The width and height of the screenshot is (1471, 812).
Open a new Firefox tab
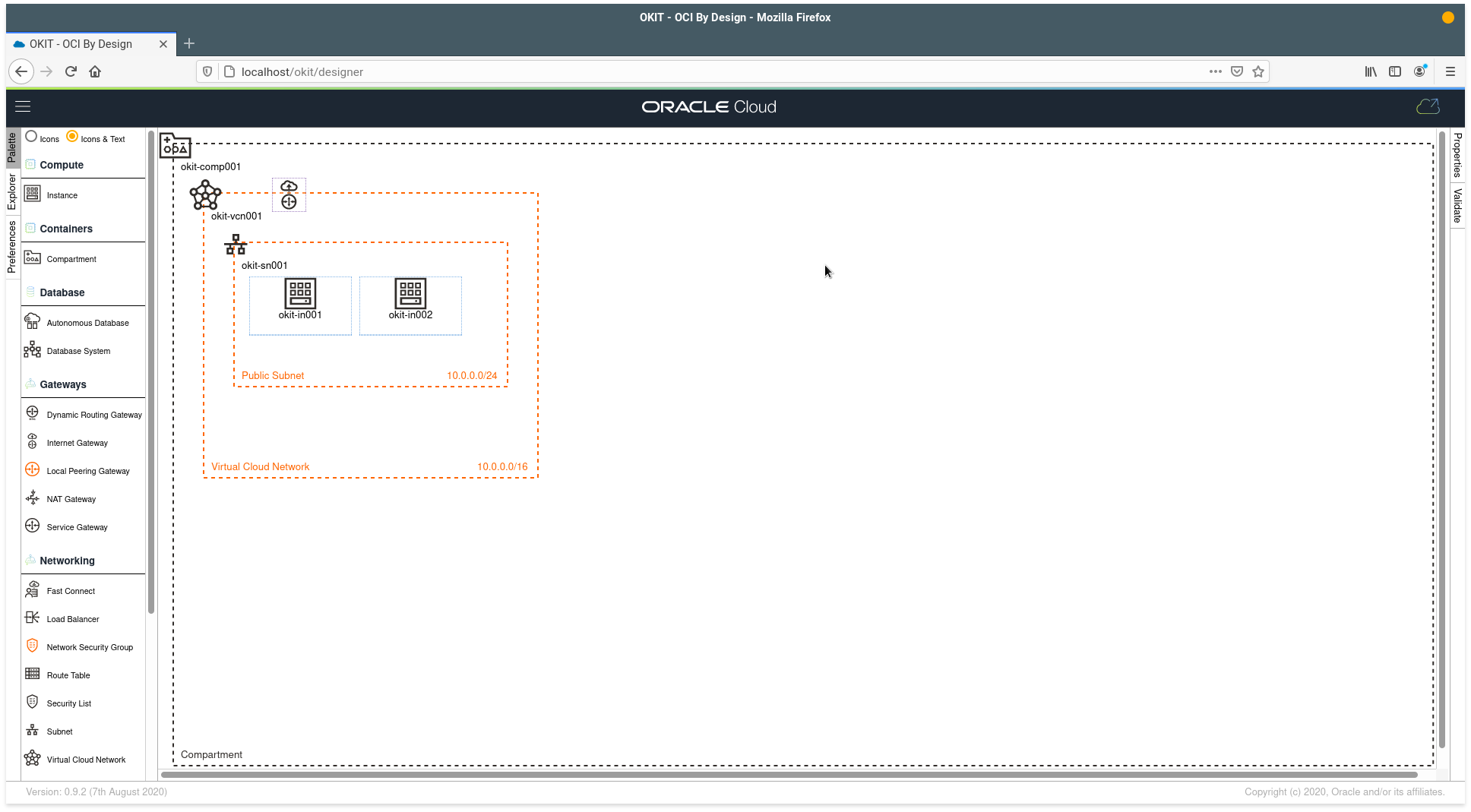189,44
